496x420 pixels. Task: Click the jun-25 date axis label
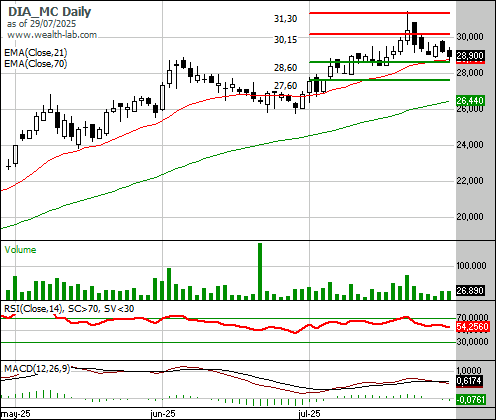pyautogui.click(x=163, y=414)
